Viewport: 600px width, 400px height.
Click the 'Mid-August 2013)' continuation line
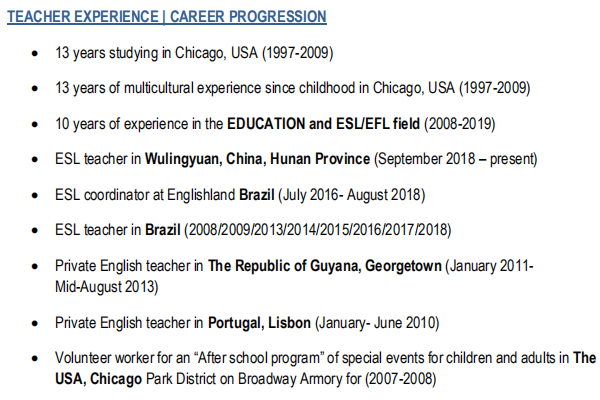click(x=107, y=285)
